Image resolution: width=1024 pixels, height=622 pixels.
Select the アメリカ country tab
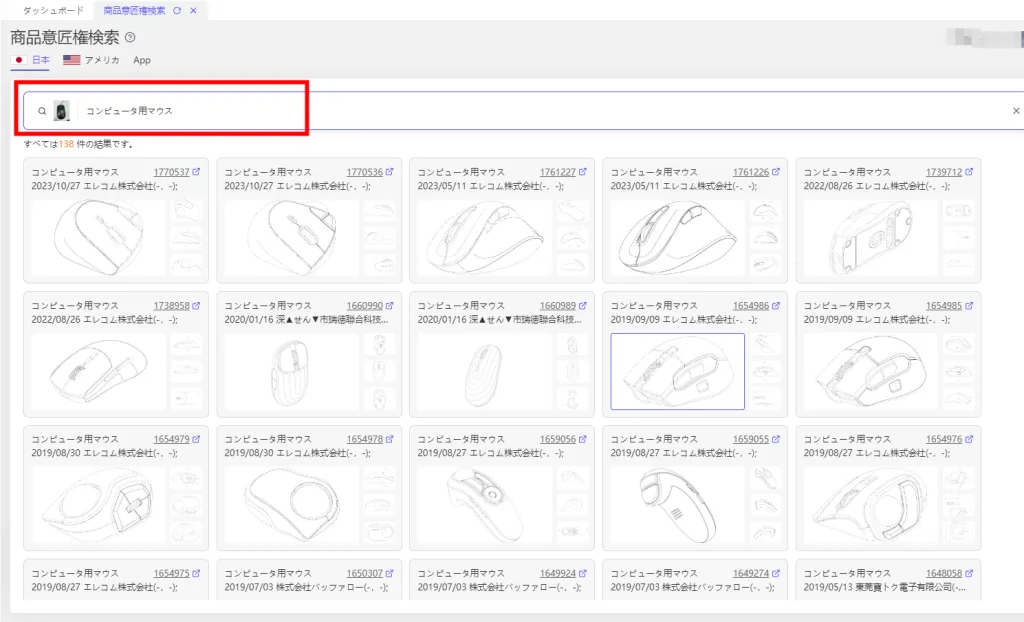[91, 60]
